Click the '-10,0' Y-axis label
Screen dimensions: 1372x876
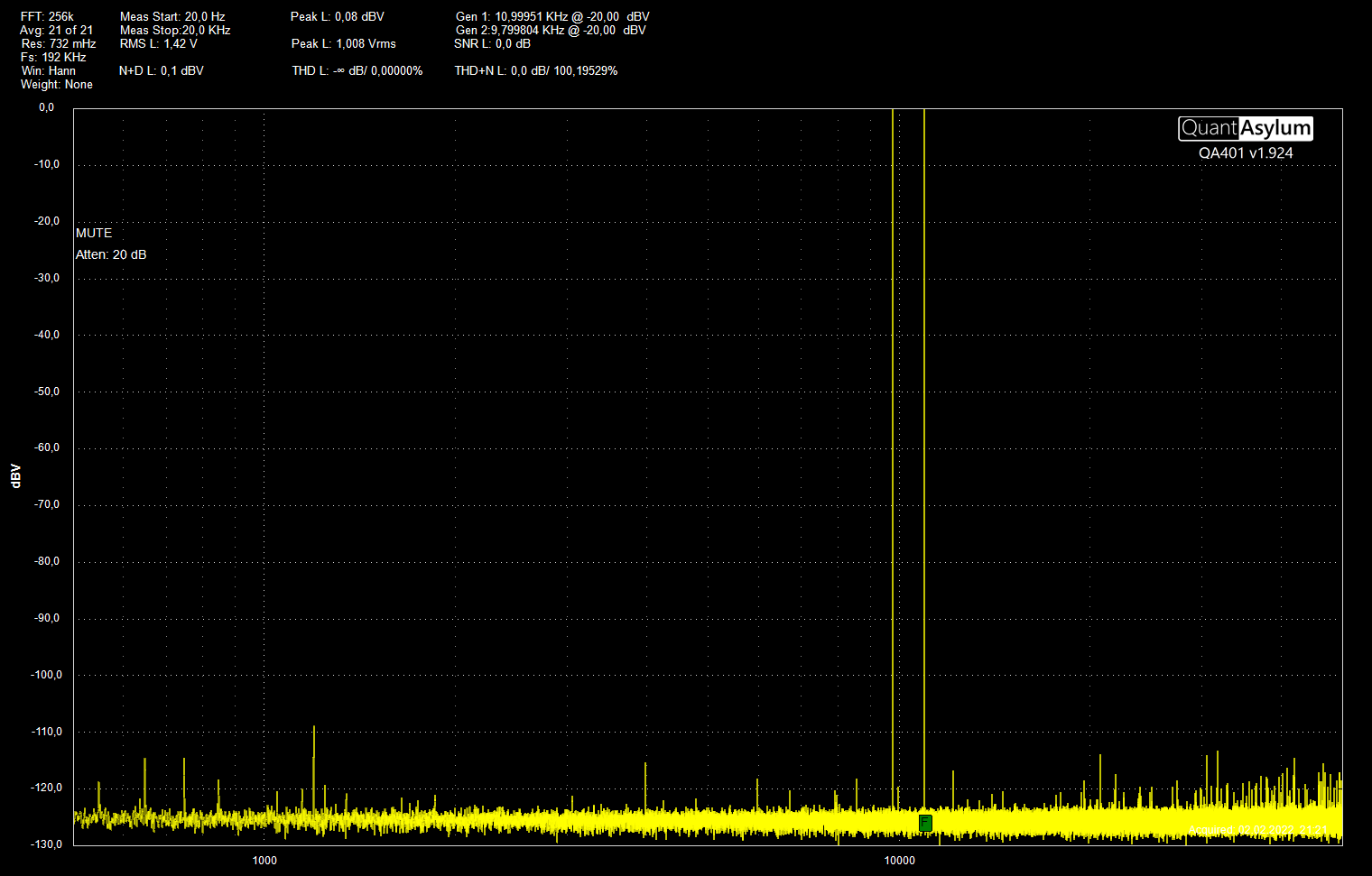47,164
